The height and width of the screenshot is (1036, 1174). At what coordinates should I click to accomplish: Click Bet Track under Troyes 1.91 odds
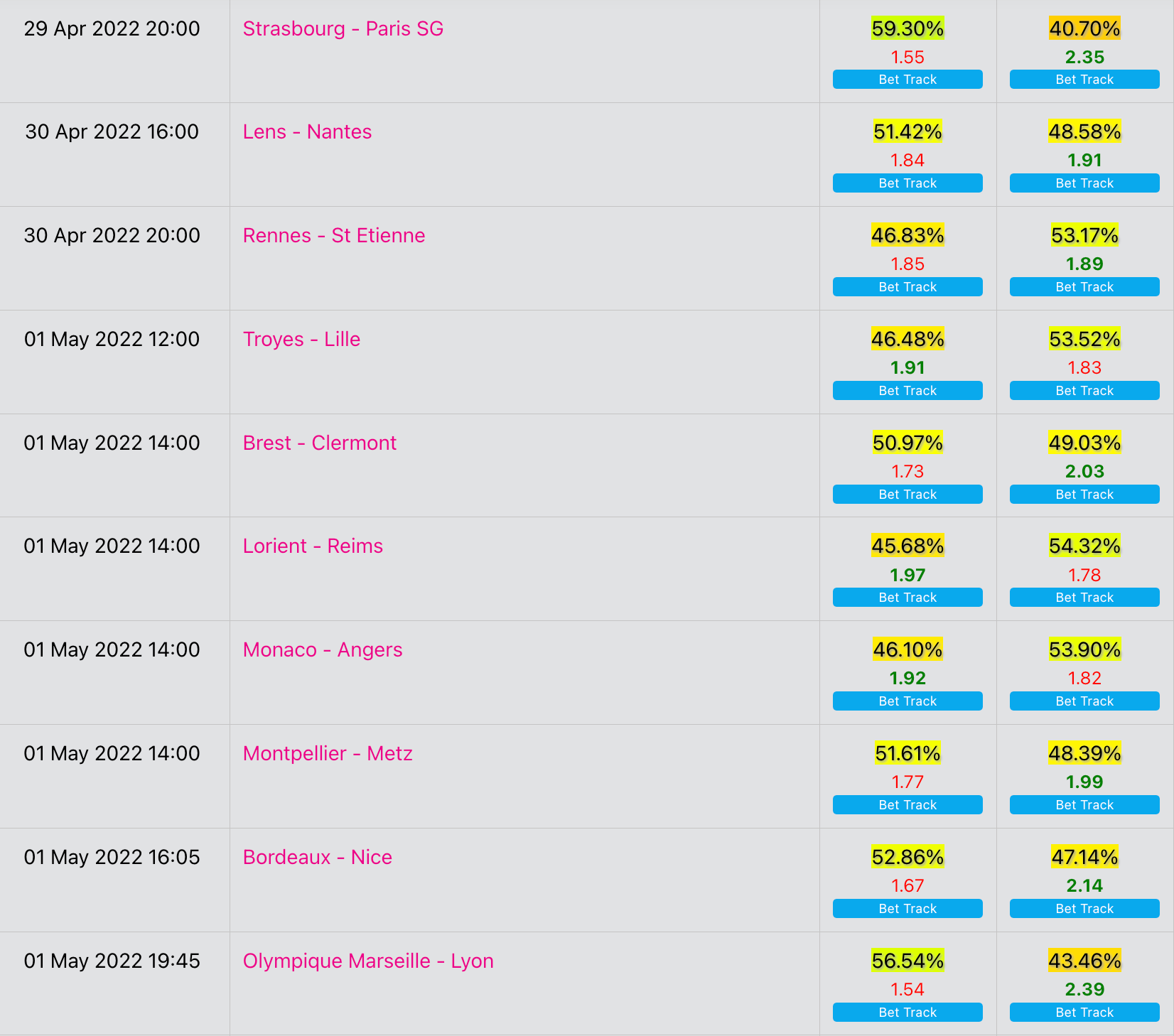point(908,391)
